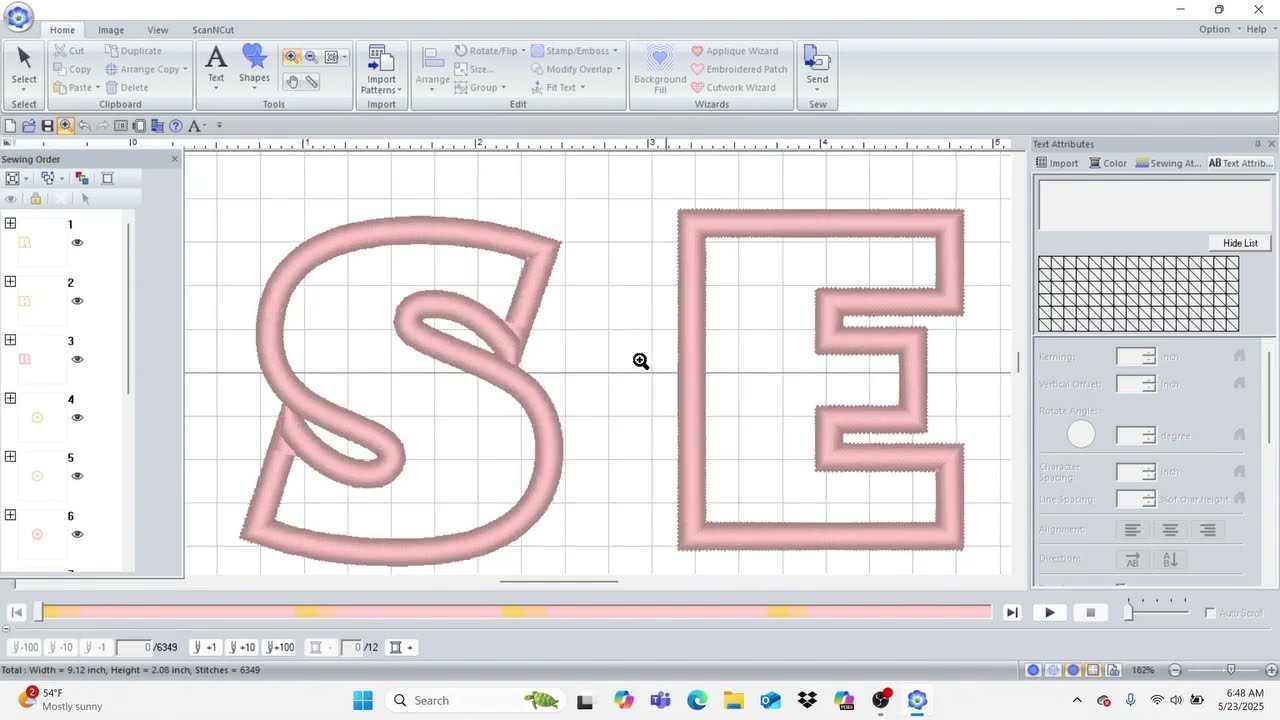Viewport: 1280px width, 720px height.
Task: Advance simulation by +1 stitch
Action: pyautogui.click(x=205, y=647)
